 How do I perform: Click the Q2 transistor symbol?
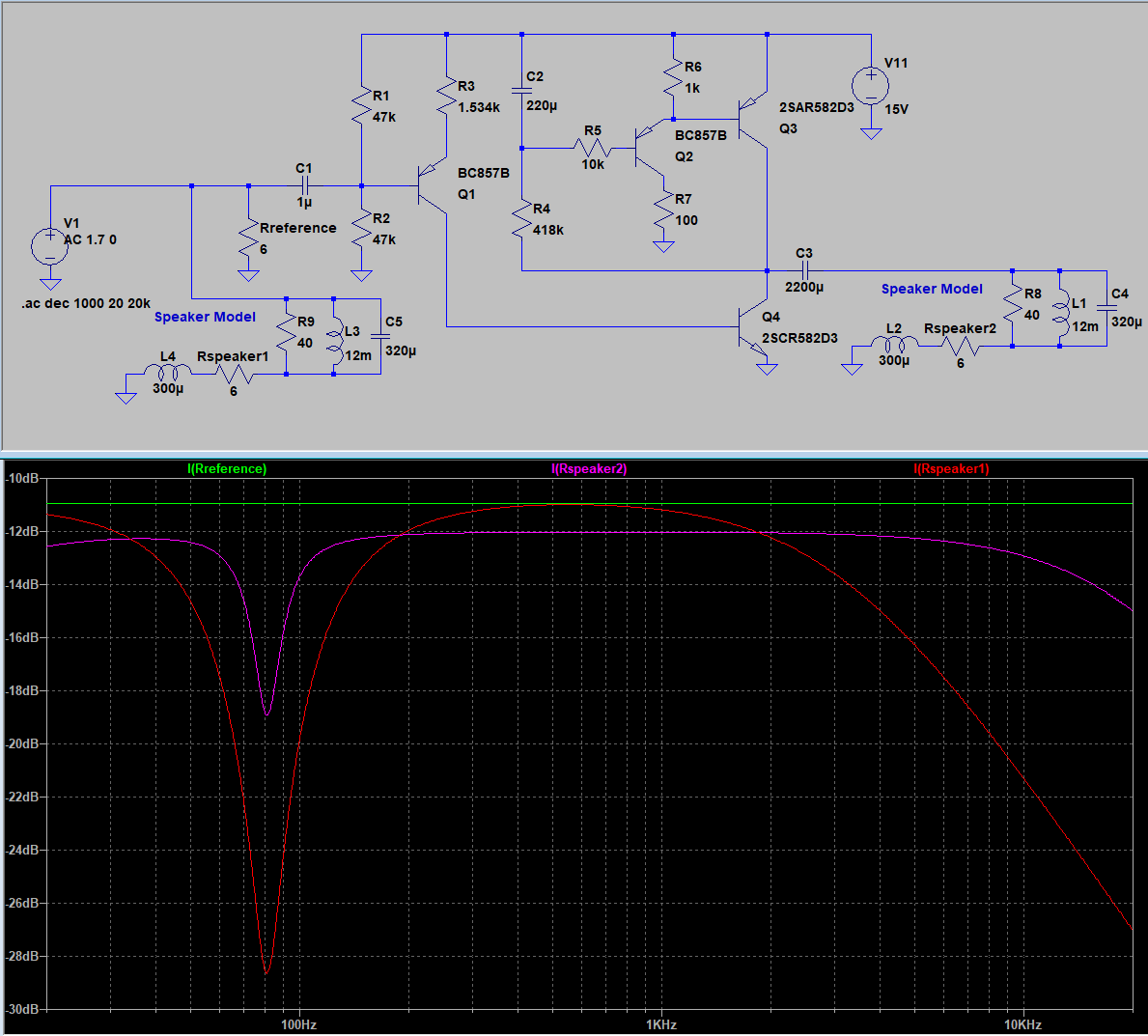click(x=650, y=149)
